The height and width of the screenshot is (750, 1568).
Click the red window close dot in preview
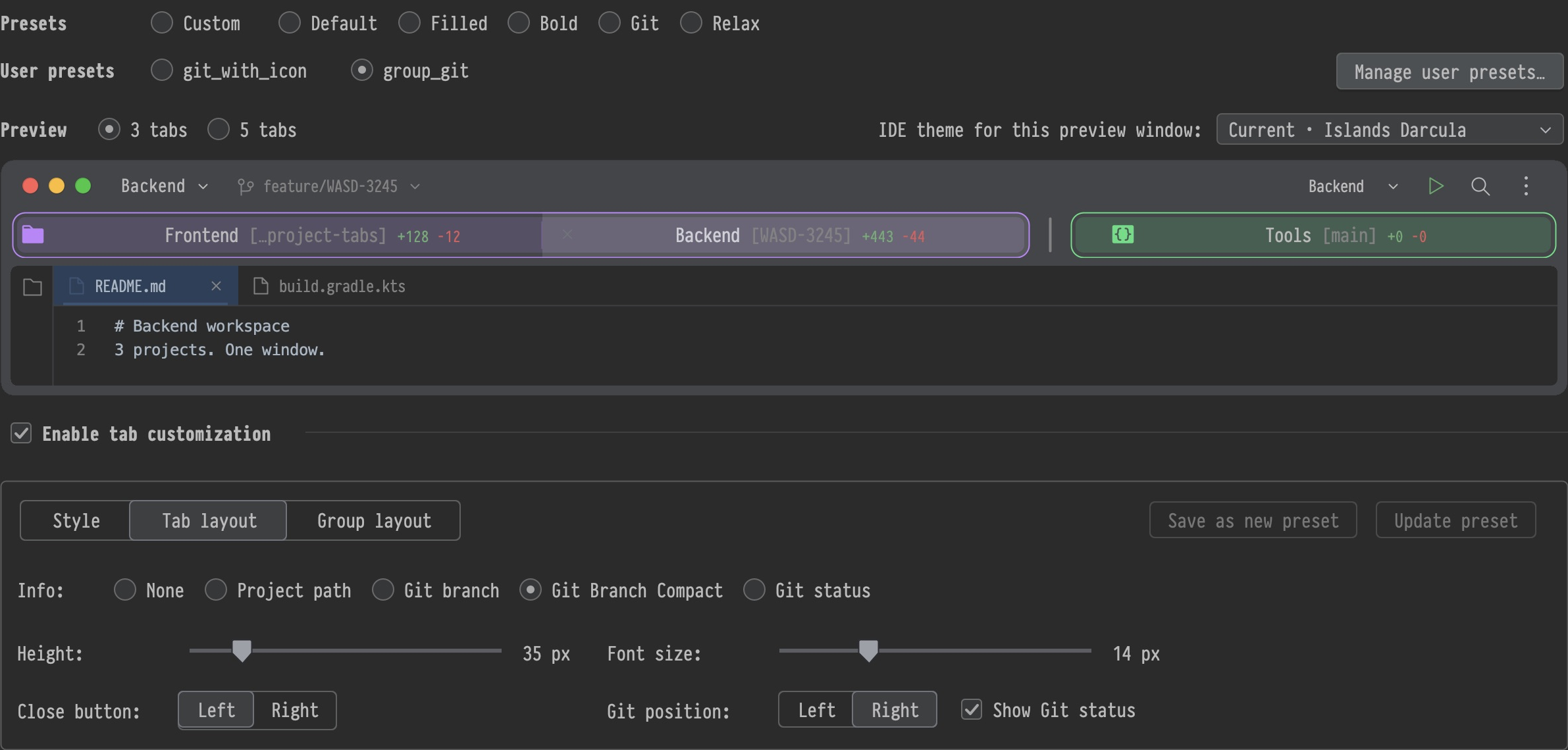30,186
